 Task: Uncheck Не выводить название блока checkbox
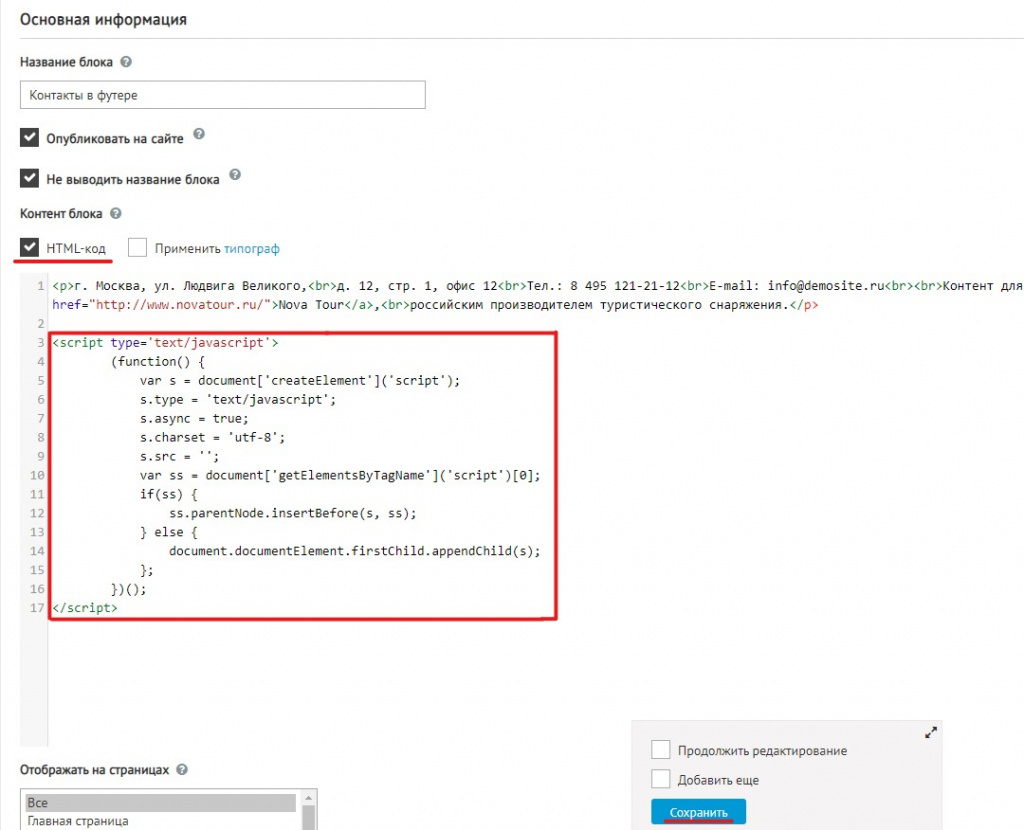click(29, 178)
